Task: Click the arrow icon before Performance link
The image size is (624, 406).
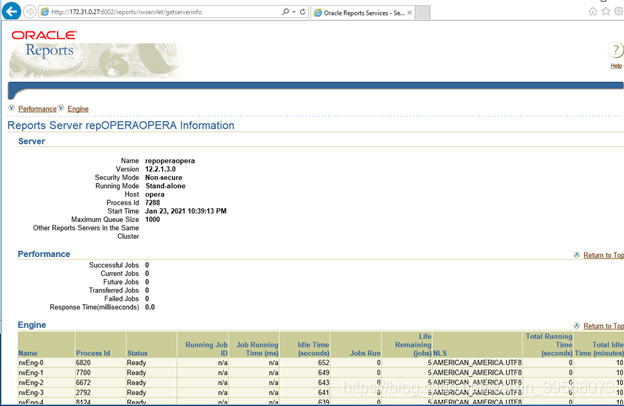Action: (12, 108)
